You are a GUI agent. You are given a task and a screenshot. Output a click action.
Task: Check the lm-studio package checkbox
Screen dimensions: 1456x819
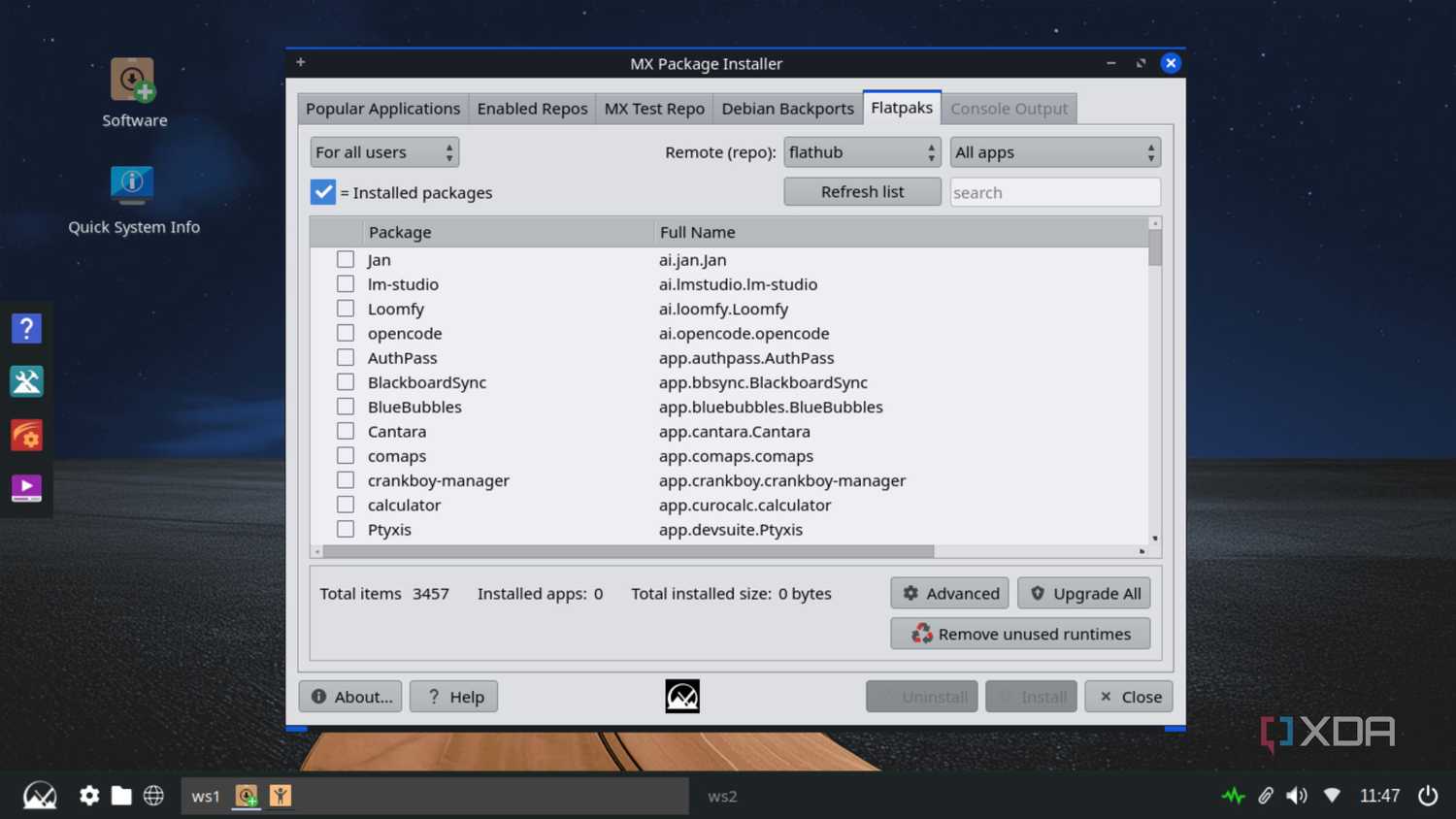pyautogui.click(x=346, y=283)
